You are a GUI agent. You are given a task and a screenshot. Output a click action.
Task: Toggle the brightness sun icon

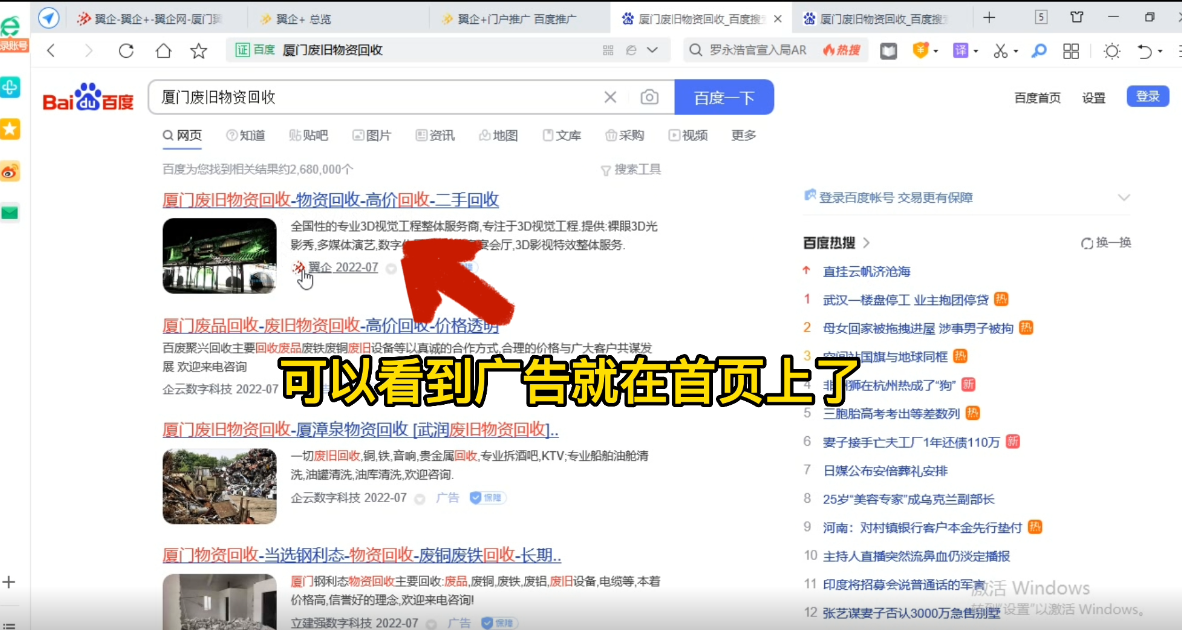(1111, 50)
